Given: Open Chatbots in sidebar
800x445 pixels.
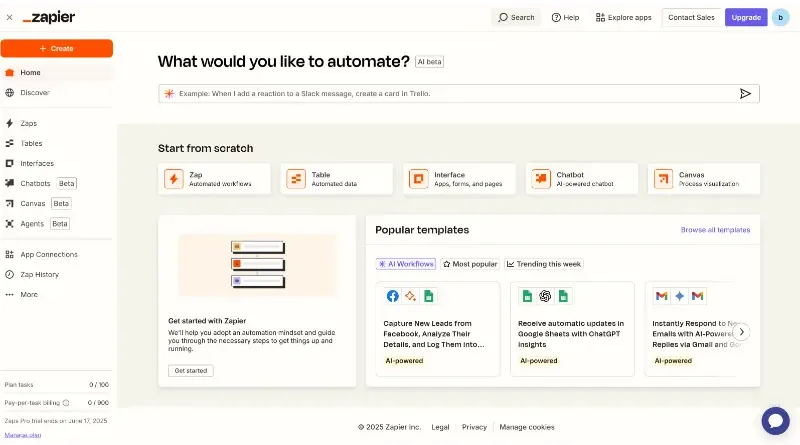Looking at the screenshot, I should click(x=57, y=183).
